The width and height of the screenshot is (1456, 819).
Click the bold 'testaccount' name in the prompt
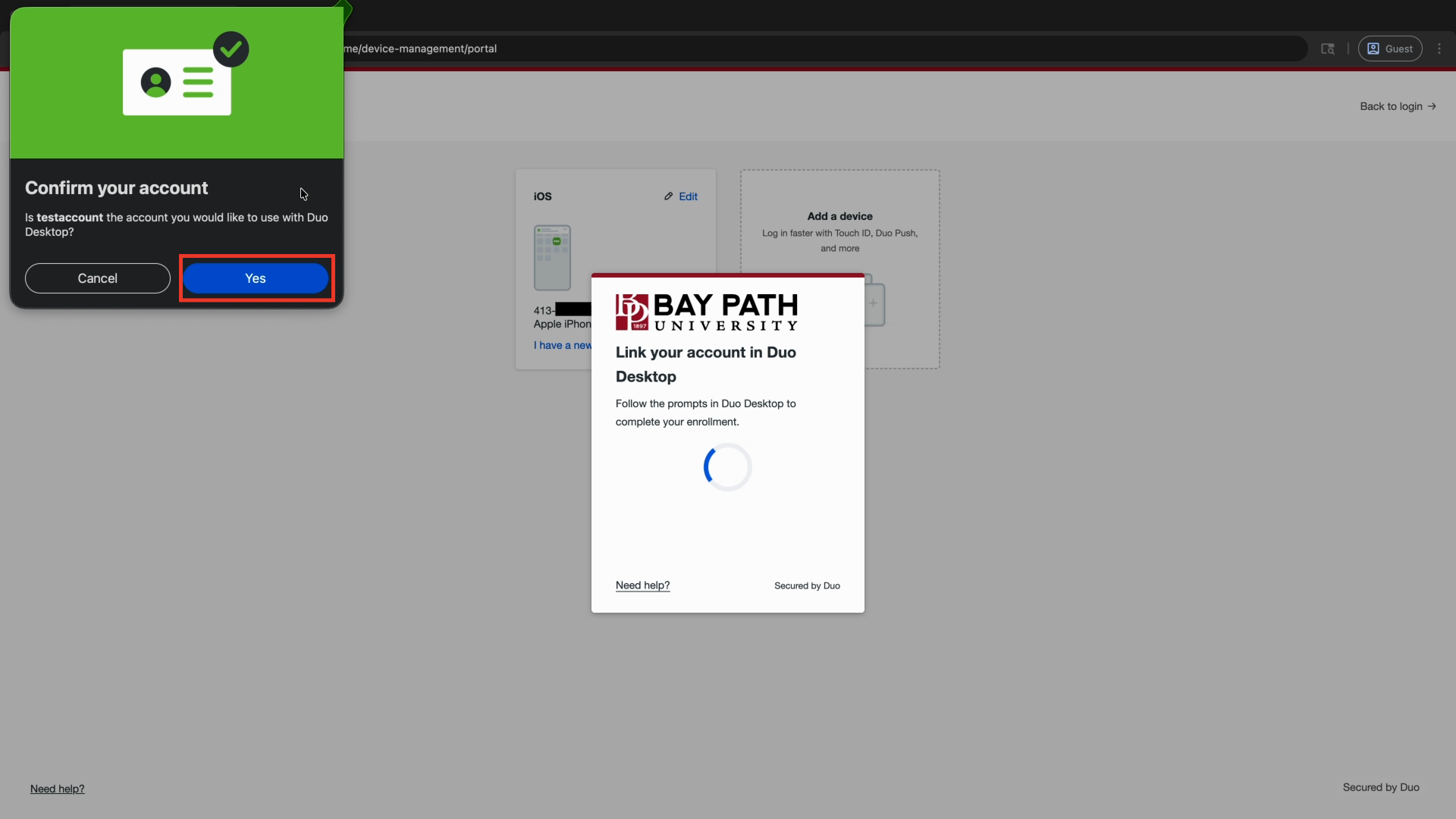[70, 218]
